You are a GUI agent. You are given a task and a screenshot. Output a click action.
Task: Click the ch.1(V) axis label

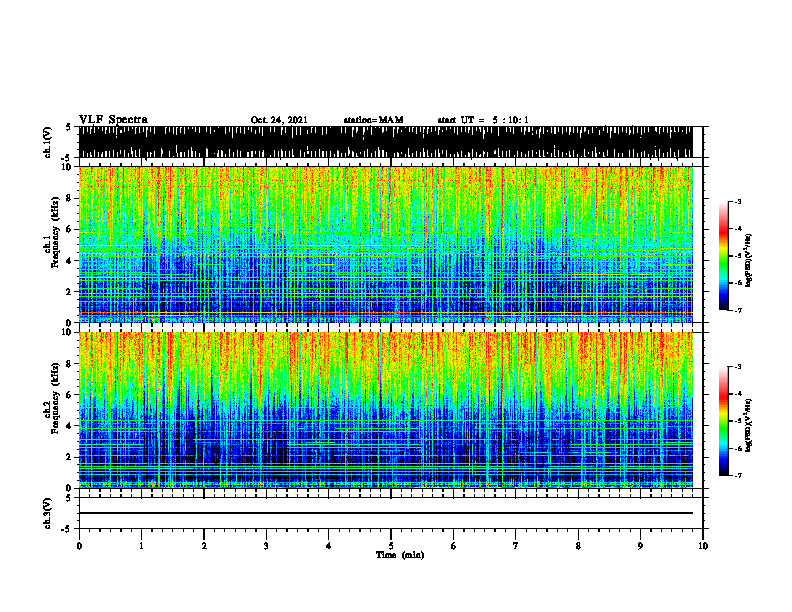pos(48,142)
